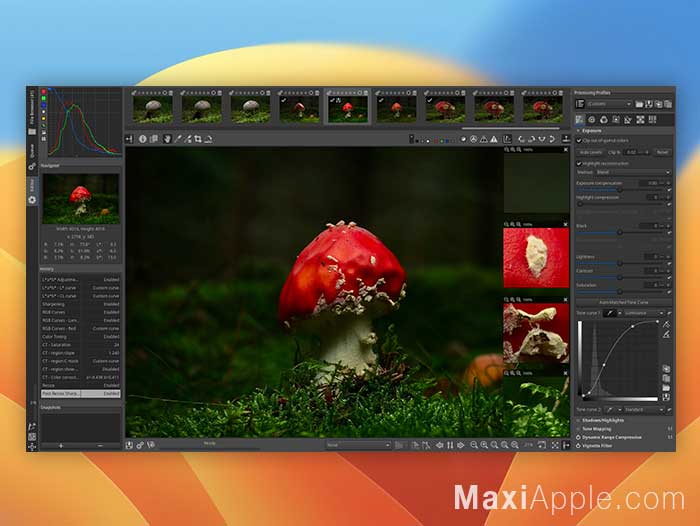Screen dimensions: 700x526
Task: Click the Auto Levels button
Action: click(x=591, y=152)
